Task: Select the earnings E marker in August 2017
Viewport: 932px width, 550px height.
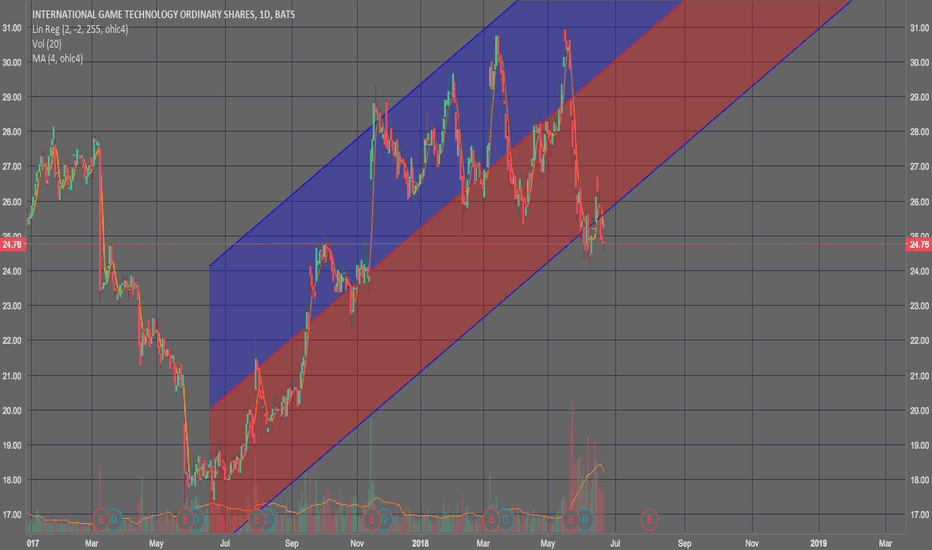Action: pyautogui.click(x=256, y=520)
